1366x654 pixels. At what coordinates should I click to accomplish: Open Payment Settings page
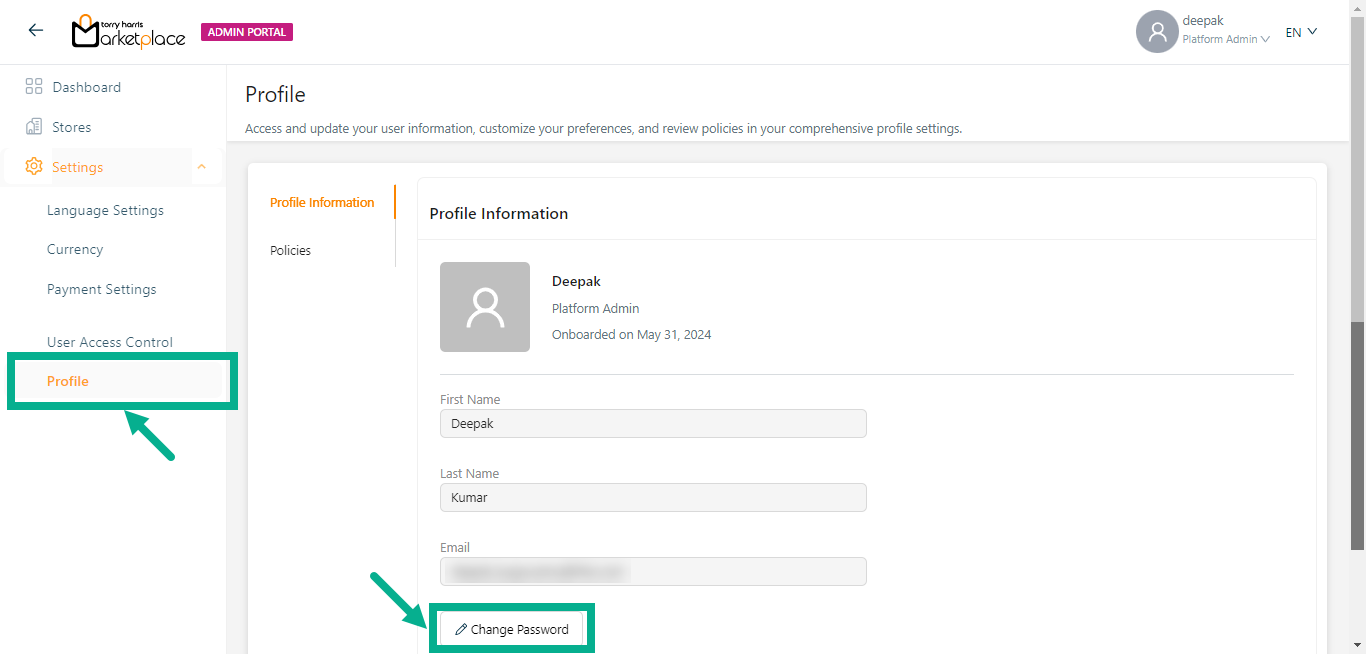click(102, 289)
